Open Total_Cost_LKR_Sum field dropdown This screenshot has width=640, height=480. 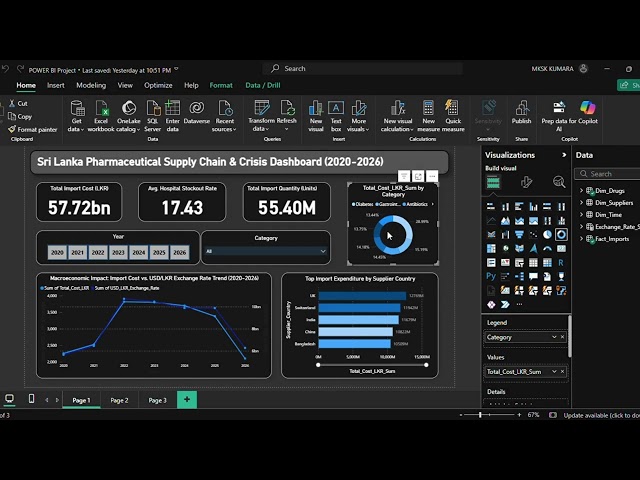click(x=554, y=371)
